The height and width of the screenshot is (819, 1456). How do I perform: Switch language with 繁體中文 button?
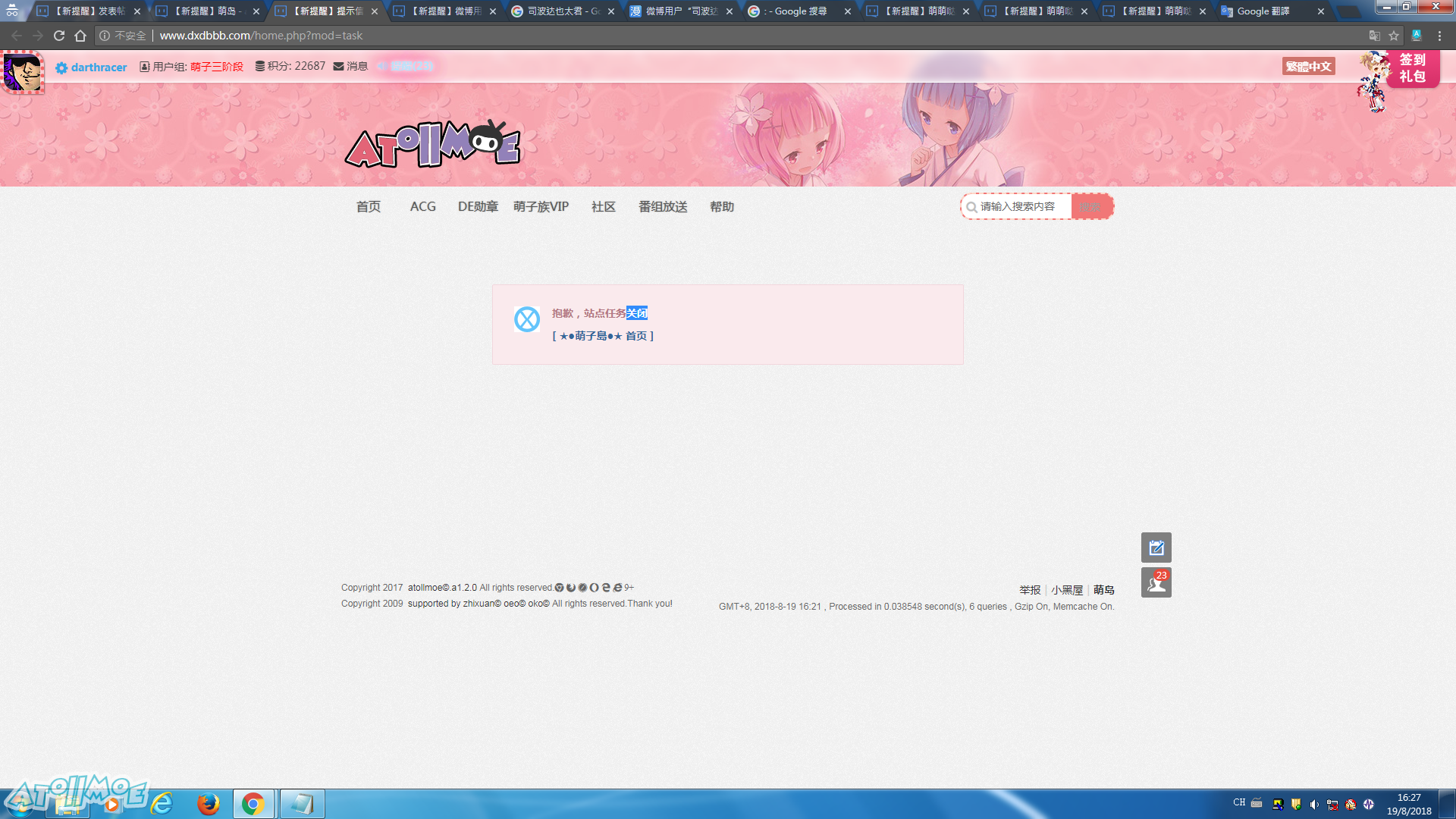tap(1308, 66)
